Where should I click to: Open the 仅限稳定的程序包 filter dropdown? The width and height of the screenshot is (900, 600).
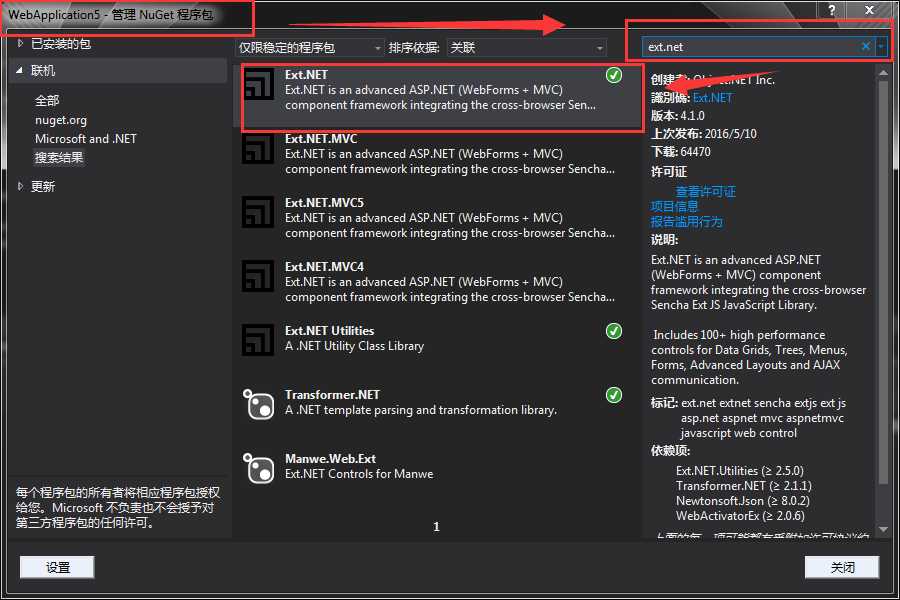(309, 48)
